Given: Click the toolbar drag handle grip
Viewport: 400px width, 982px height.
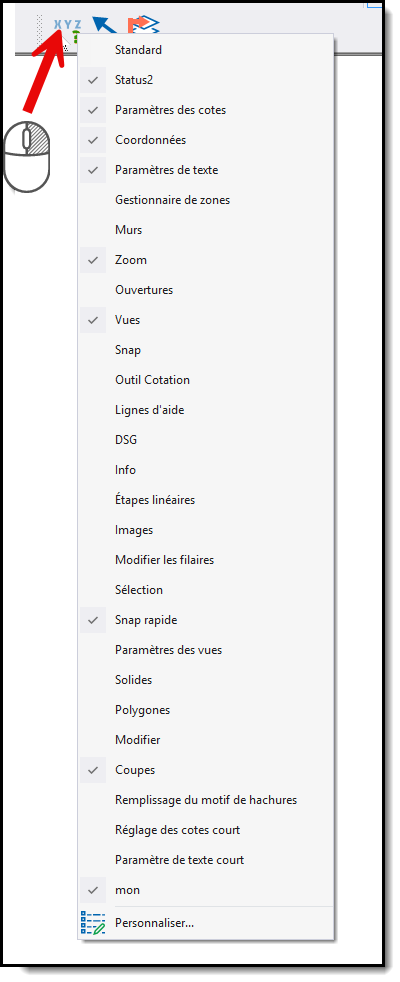Looking at the screenshot, I should coord(41,29).
